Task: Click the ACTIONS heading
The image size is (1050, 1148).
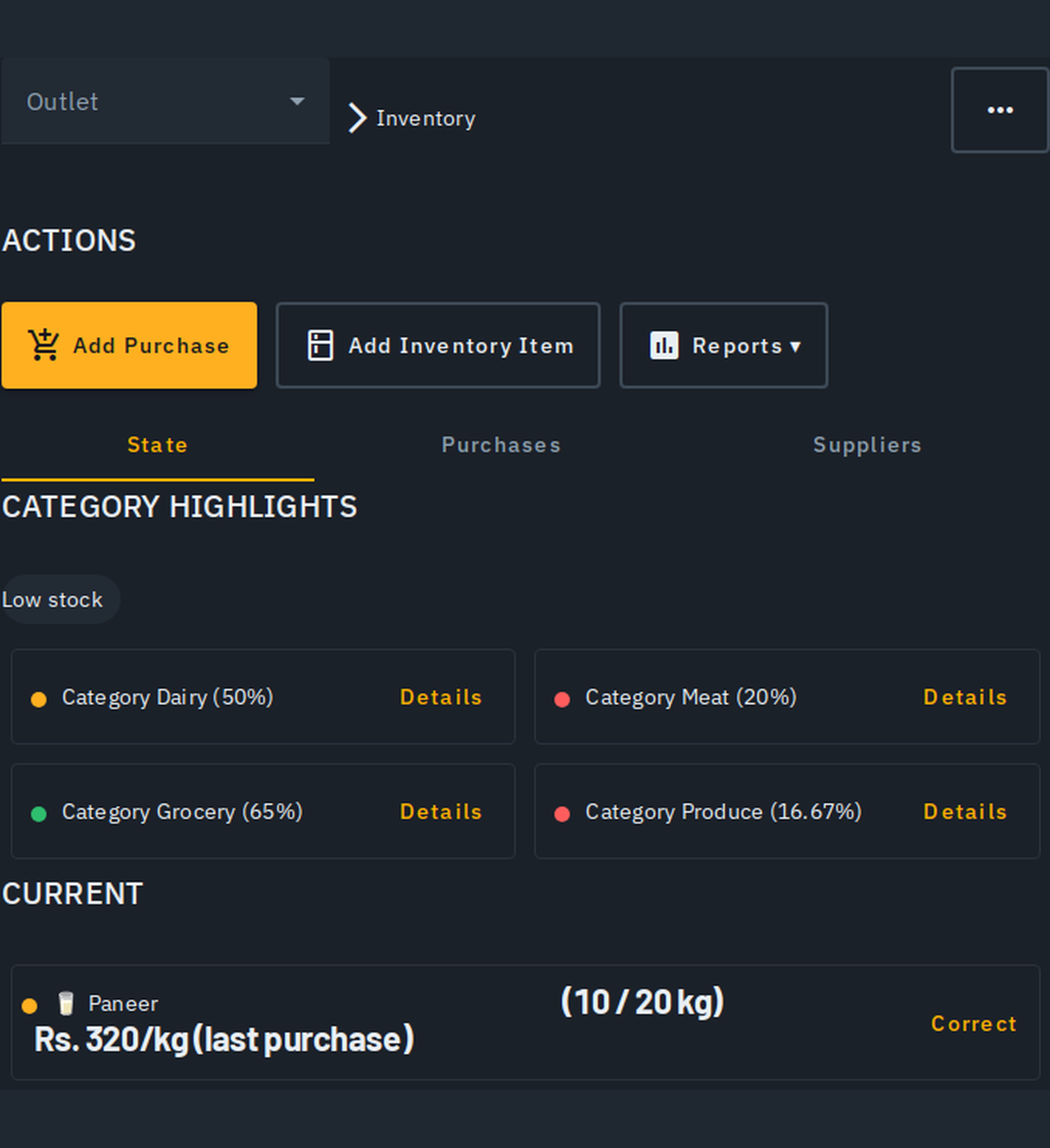Action: pos(69,240)
